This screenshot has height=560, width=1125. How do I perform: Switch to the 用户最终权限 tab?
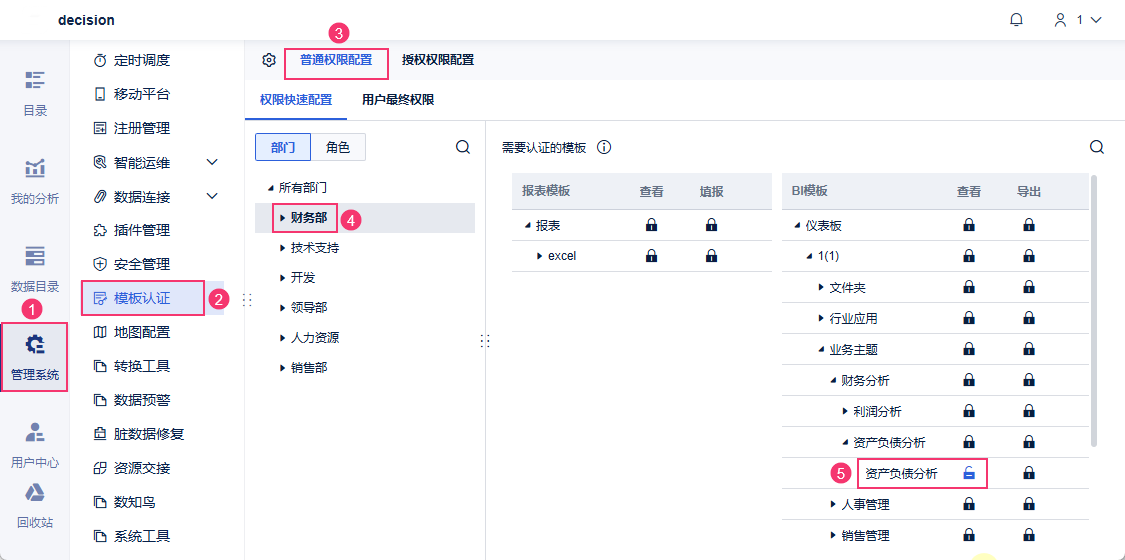[398, 100]
